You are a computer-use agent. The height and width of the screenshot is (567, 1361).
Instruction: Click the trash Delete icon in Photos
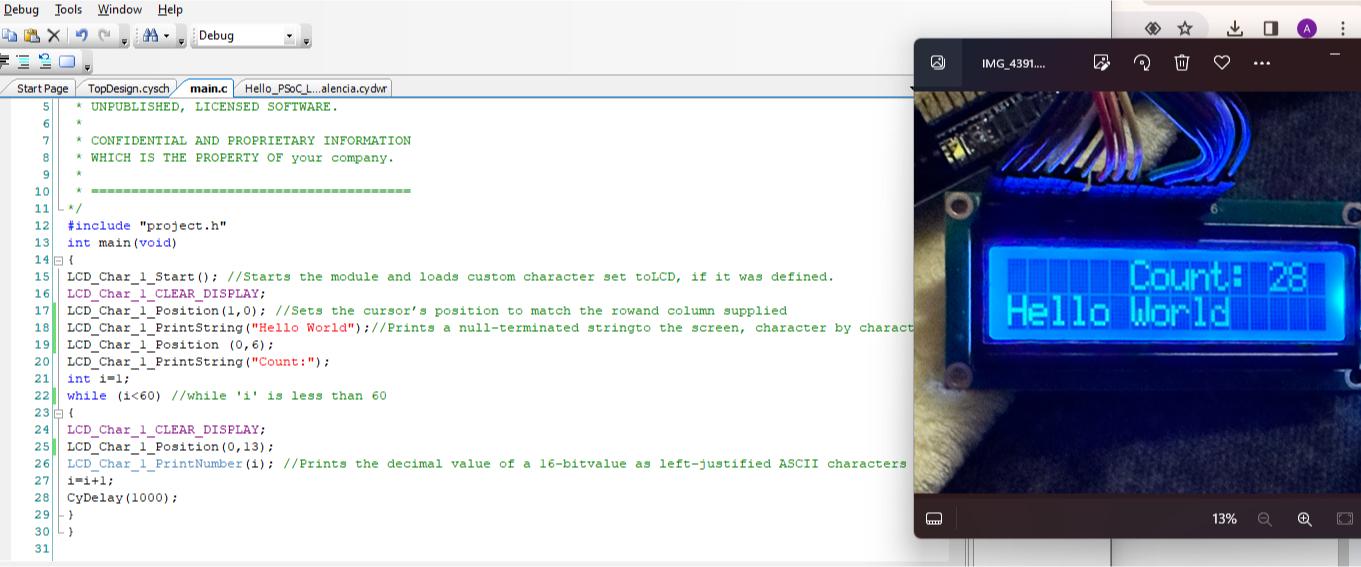pyautogui.click(x=1182, y=62)
